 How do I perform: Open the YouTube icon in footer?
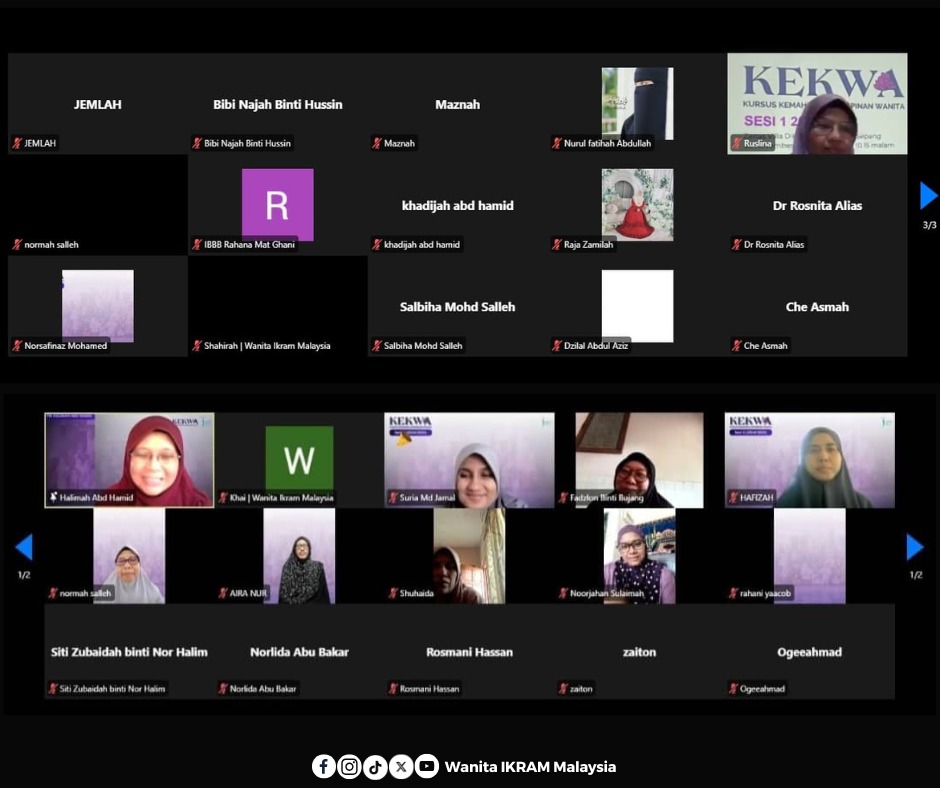click(427, 766)
